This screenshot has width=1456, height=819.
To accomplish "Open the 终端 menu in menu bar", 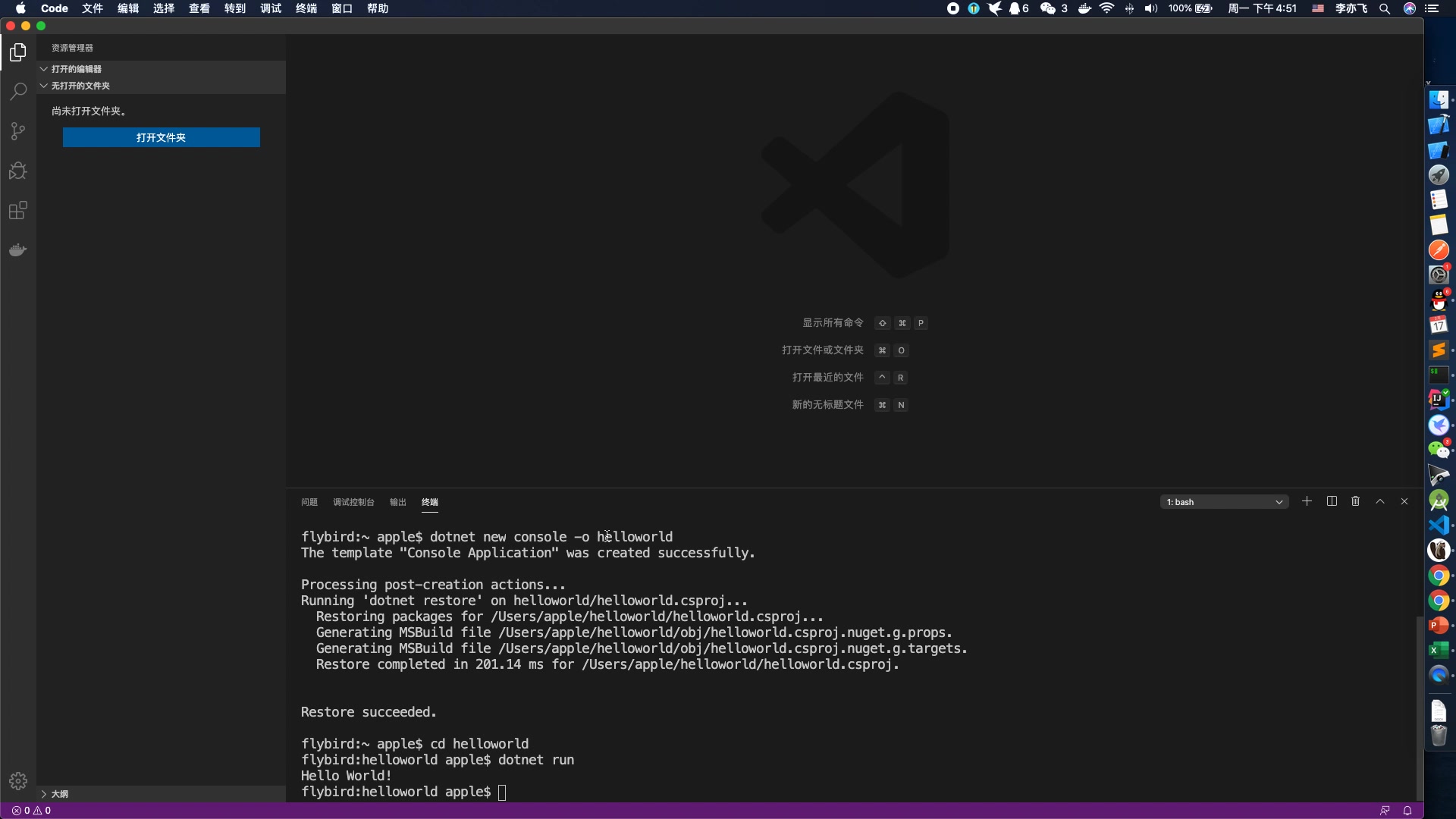I will pyautogui.click(x=306, y=8).
